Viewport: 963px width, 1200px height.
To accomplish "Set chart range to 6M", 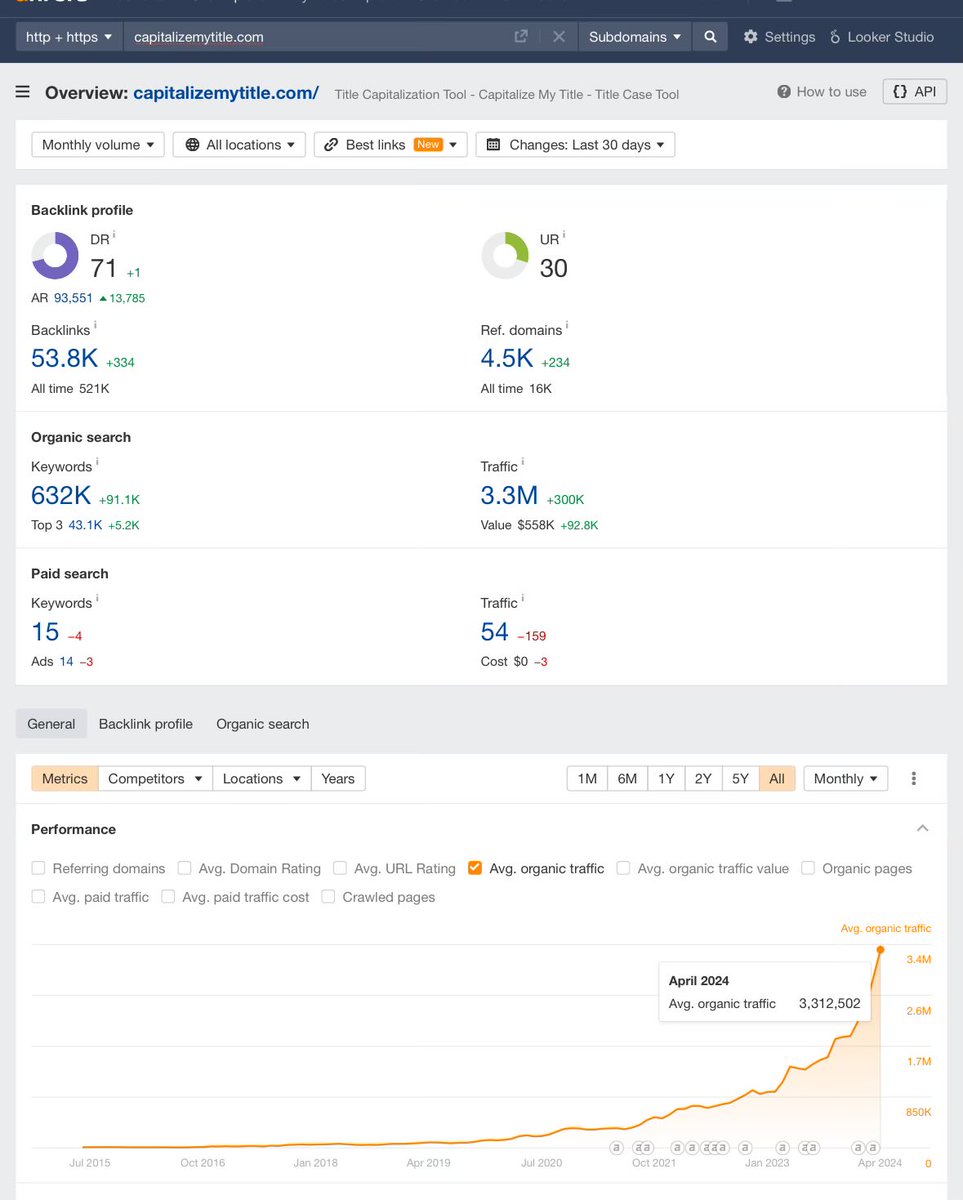I will tap(627, 778).
